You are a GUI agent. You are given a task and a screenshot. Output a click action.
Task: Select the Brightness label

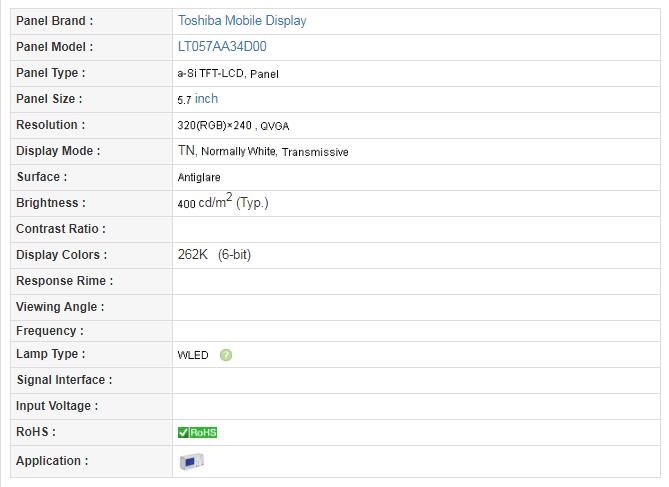[51, 203]
